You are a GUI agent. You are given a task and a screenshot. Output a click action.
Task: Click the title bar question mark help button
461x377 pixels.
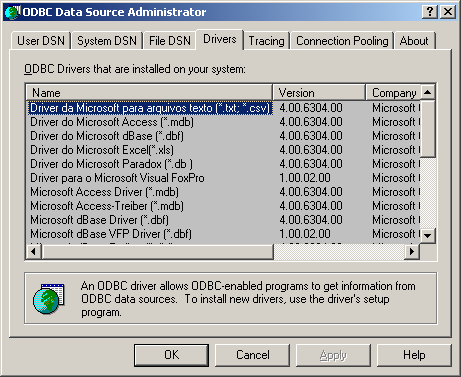point(430,12)
